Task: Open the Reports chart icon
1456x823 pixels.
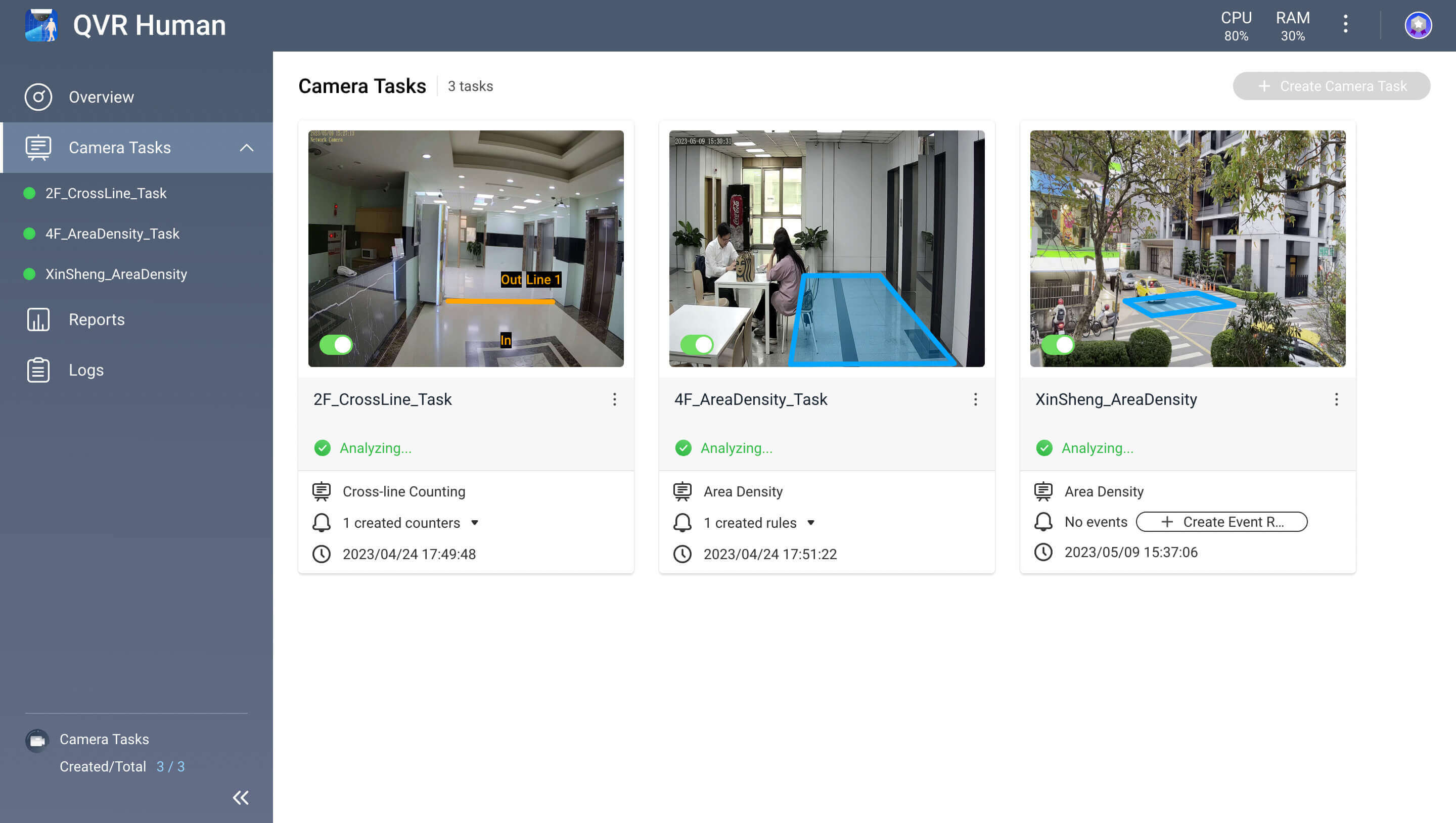Action: tap(38, 319)
